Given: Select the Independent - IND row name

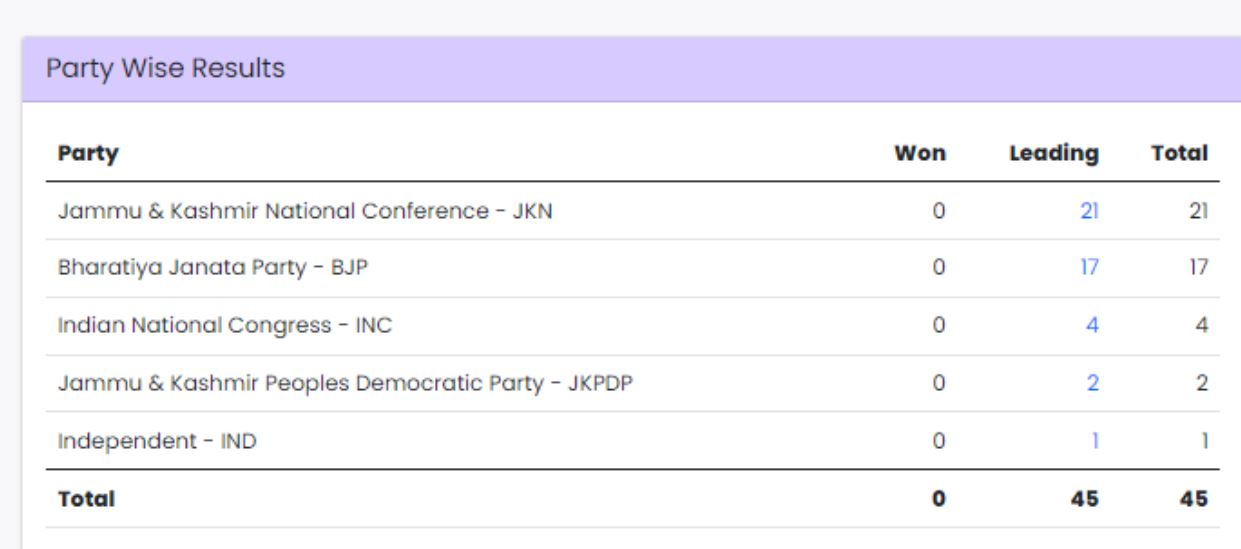Looking at the screenshot, I should click(157, 441).
